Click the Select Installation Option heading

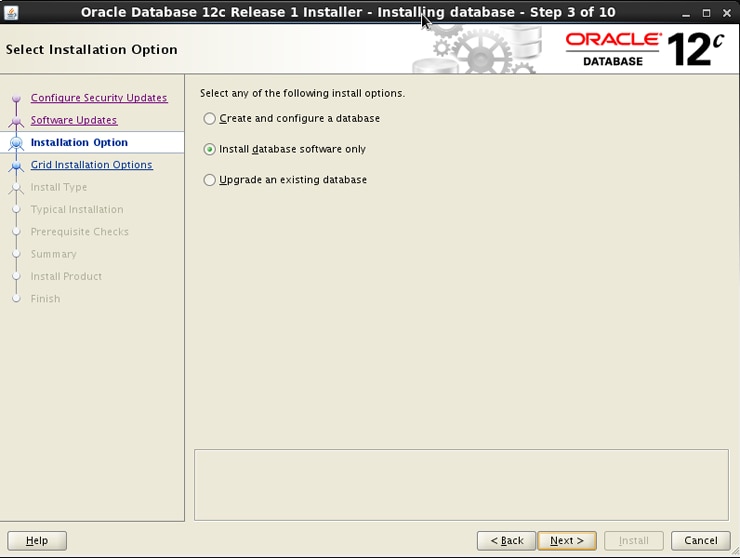[92, 50]
